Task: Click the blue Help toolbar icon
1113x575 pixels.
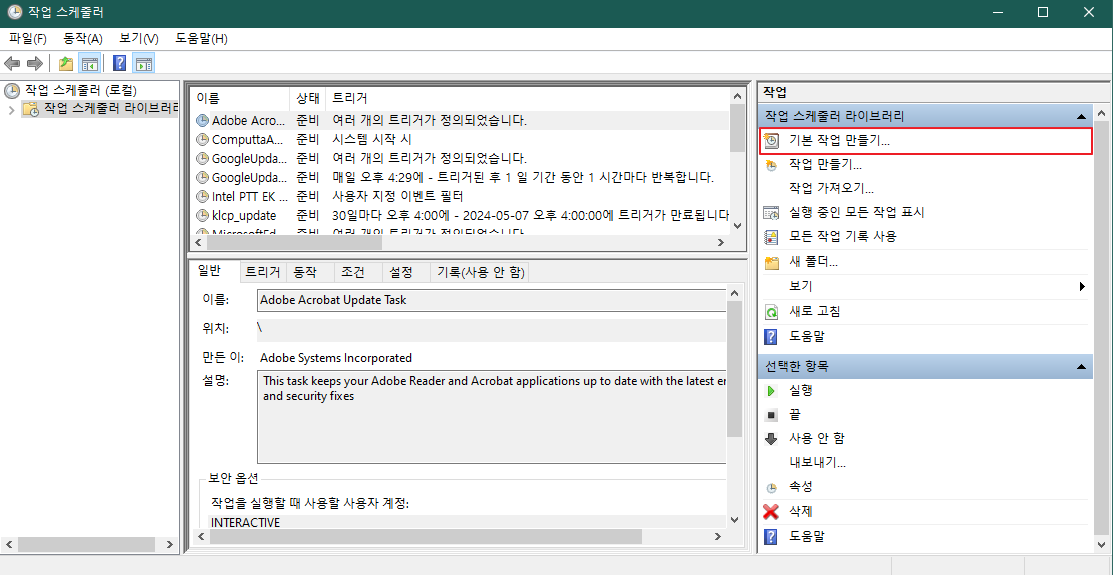Action: [x=120, y=64]
